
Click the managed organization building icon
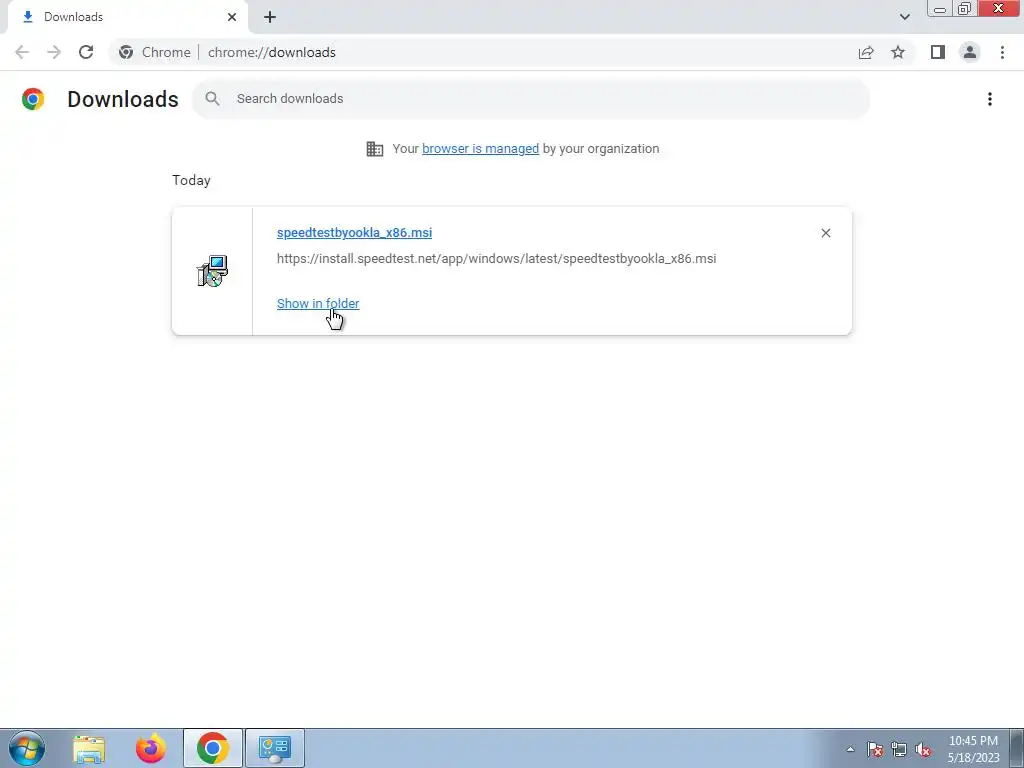point(375,149)
